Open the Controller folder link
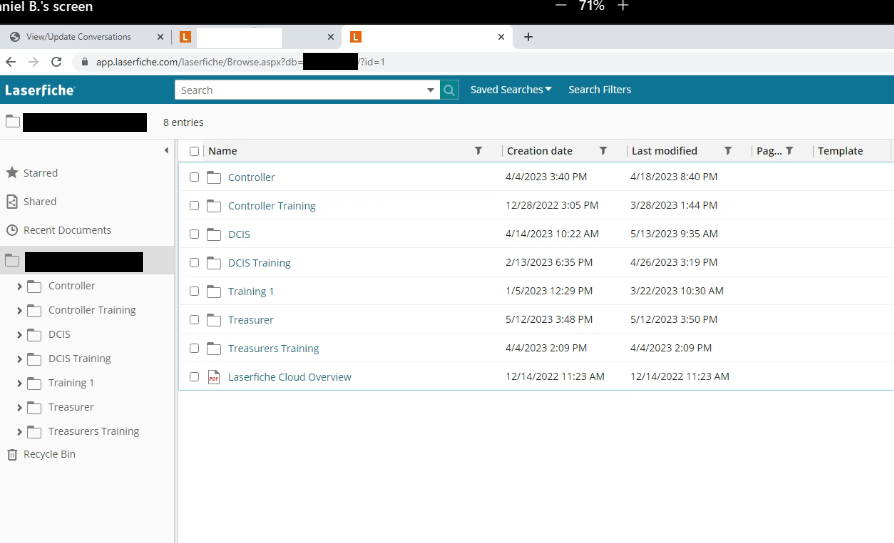 [251, 177]
